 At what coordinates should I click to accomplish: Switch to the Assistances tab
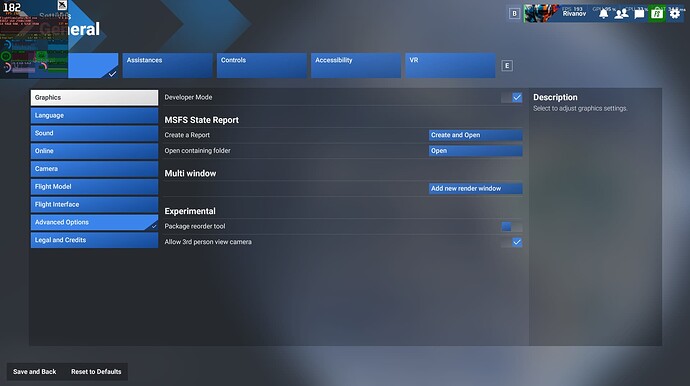click(168, 66)
